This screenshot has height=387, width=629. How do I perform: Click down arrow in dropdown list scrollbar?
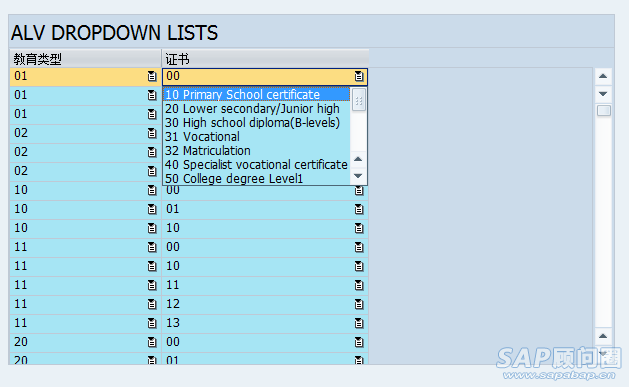(x=358, y=176)
